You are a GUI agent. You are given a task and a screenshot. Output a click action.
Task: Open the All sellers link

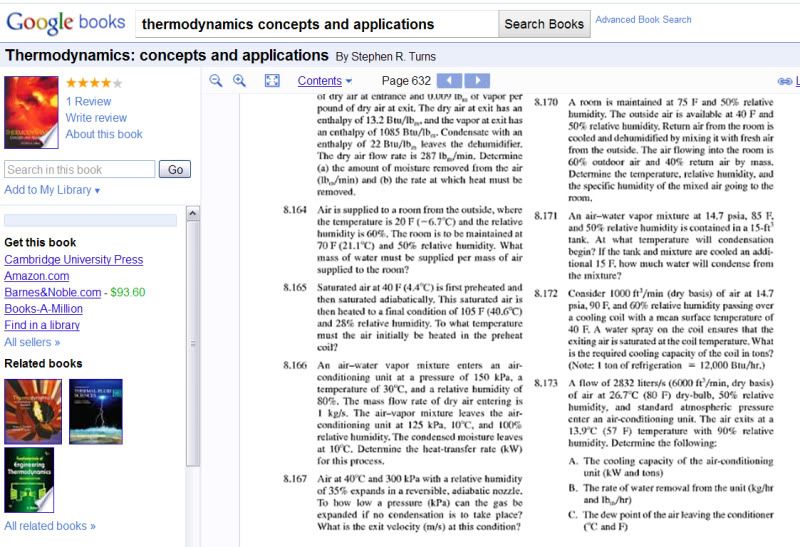click(32, 342)
